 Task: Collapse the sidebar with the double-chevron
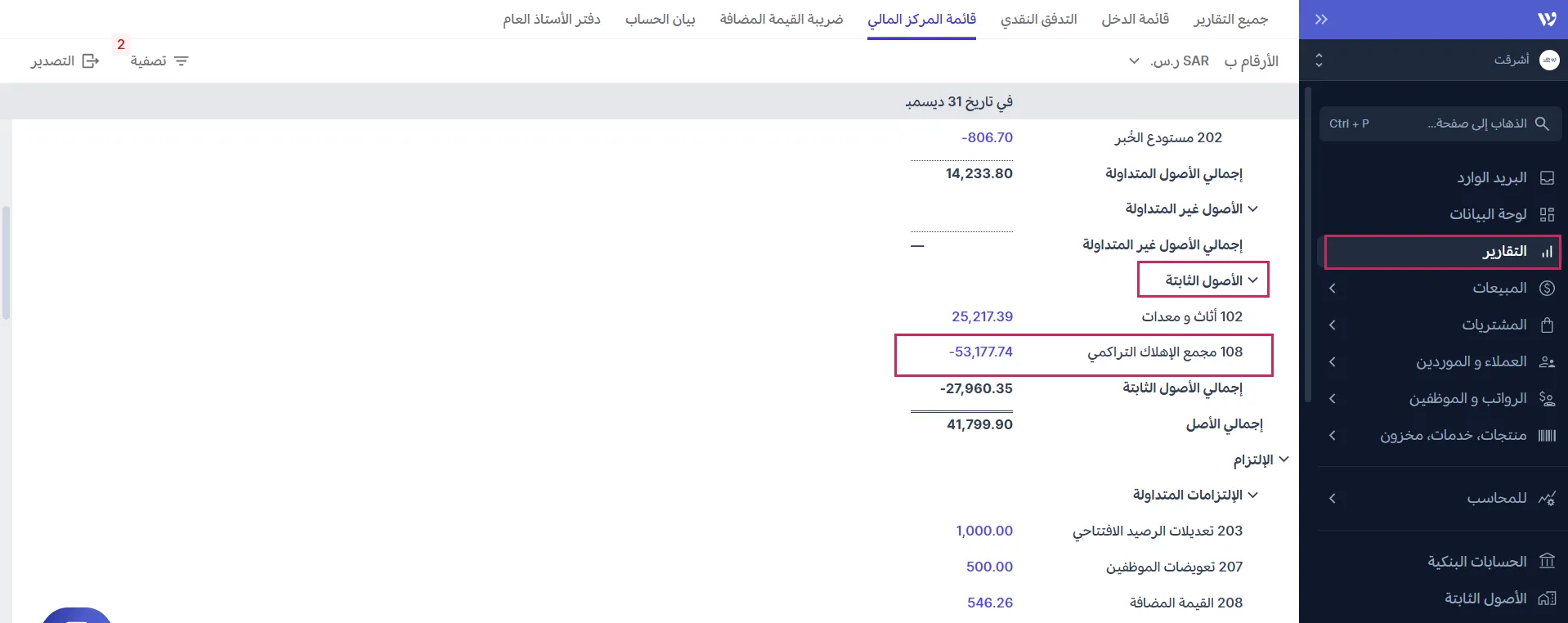click(1319, 19)
